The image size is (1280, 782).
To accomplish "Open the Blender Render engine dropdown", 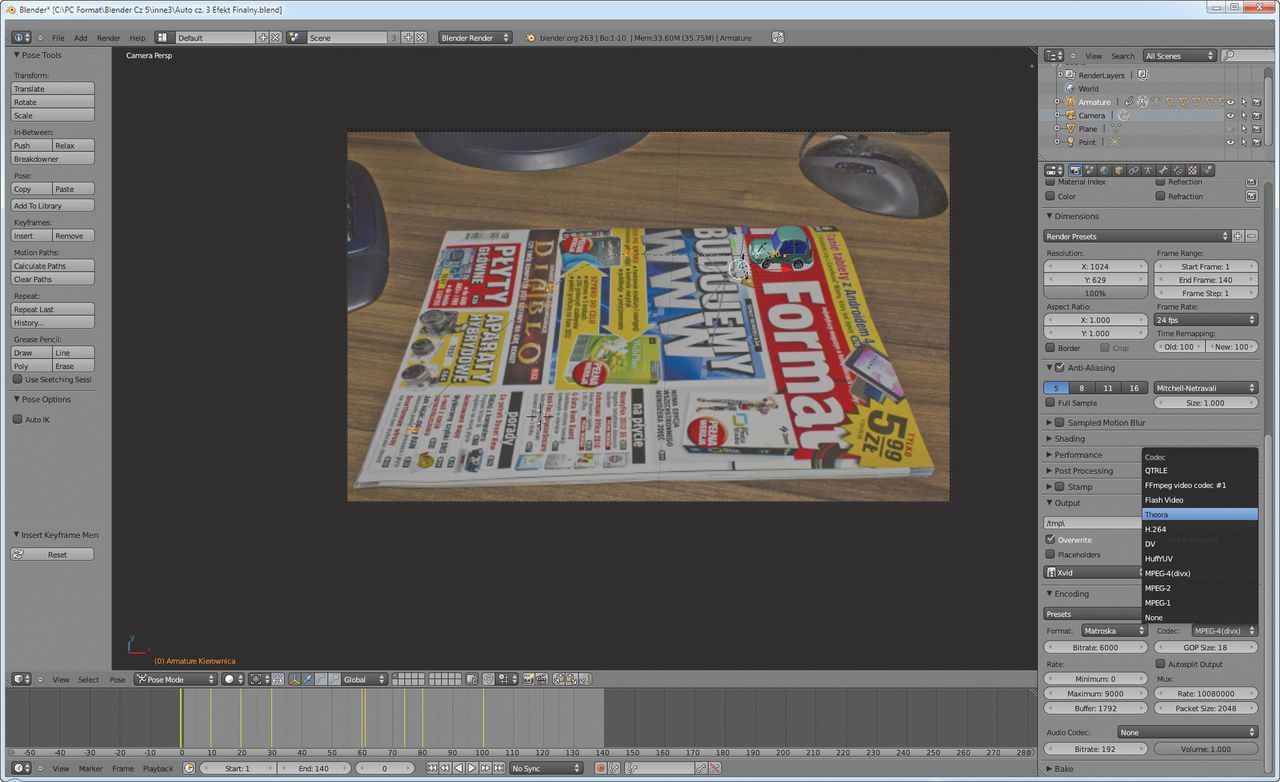I will point(475,37).
